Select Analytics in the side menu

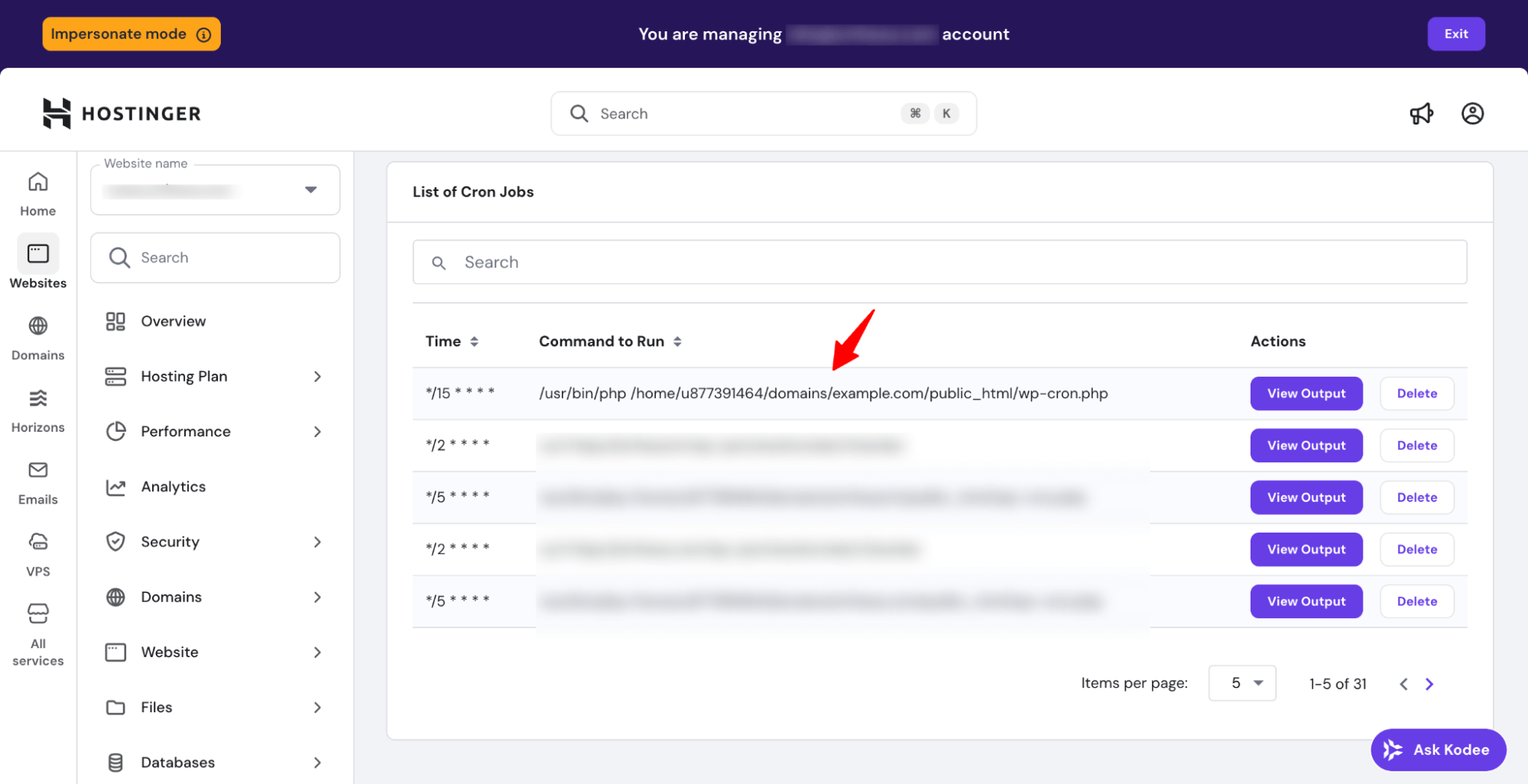pos(173,487)
